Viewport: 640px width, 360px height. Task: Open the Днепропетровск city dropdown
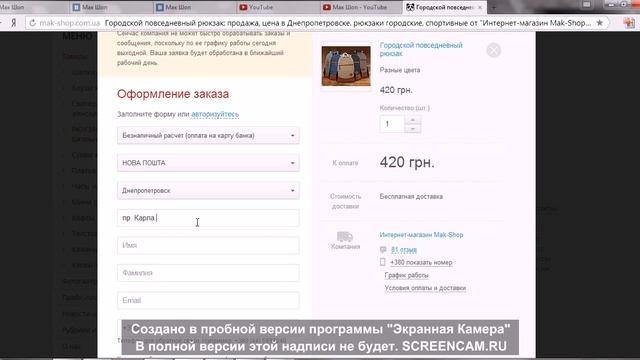[208, 191]
